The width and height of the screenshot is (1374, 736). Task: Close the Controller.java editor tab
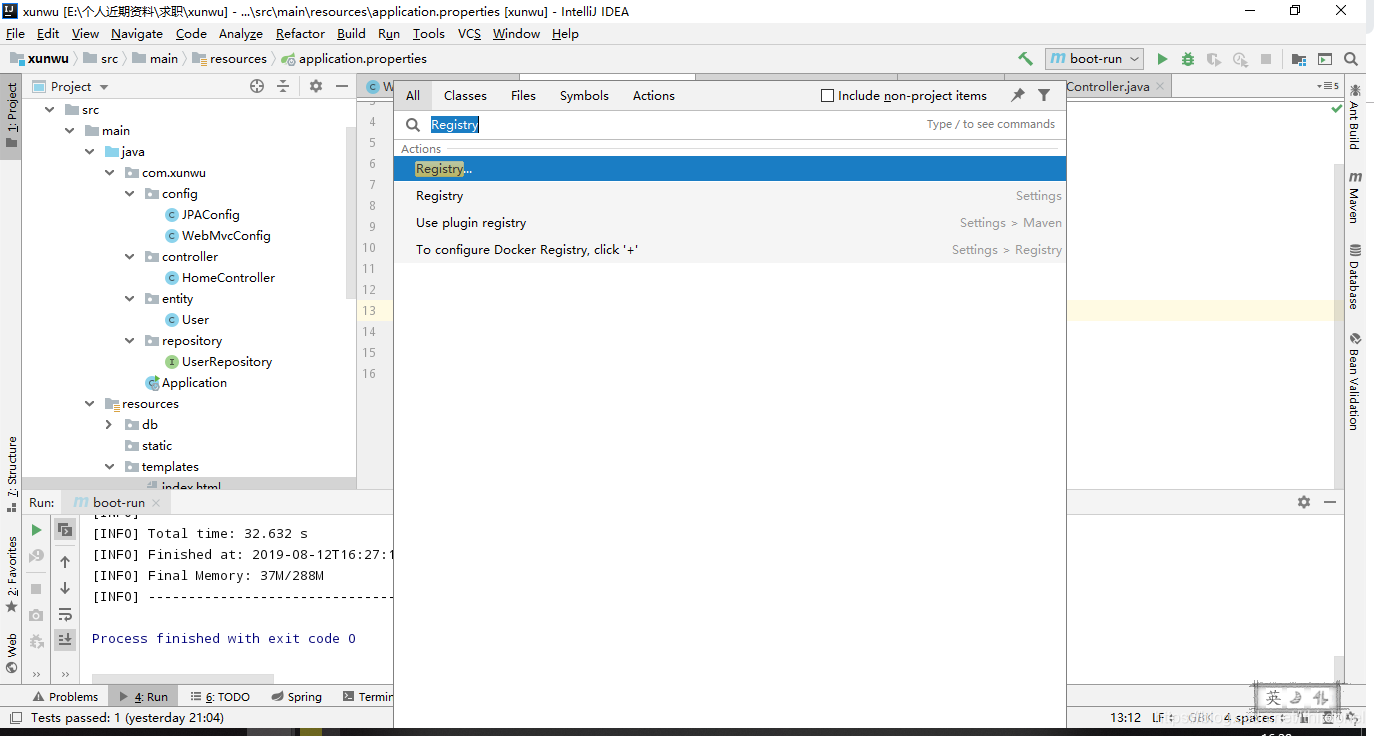pos(1160,87)
